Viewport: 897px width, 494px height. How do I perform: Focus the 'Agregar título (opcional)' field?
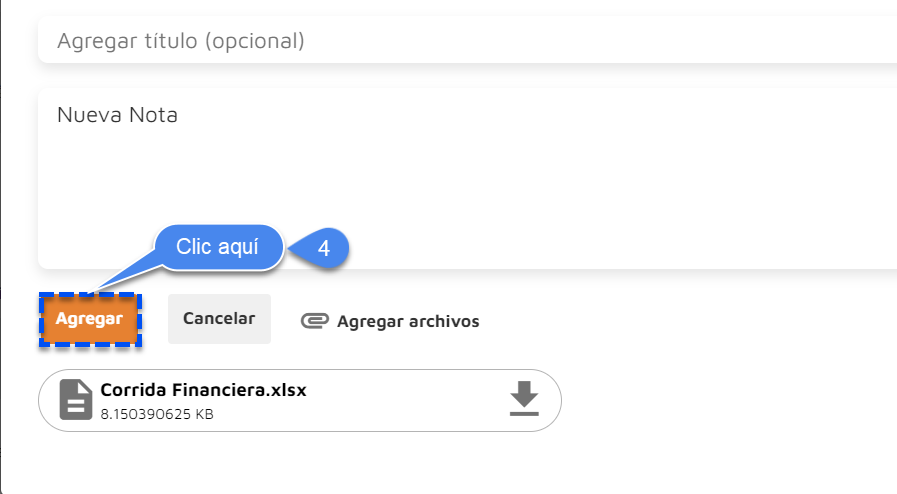click(467, 40)
